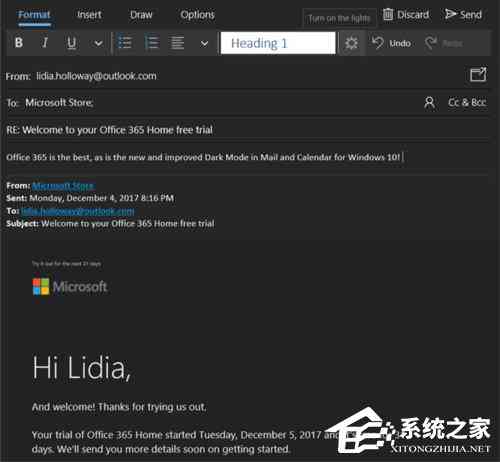
Task: Expand more font formatting options
Action: point(98,43)
